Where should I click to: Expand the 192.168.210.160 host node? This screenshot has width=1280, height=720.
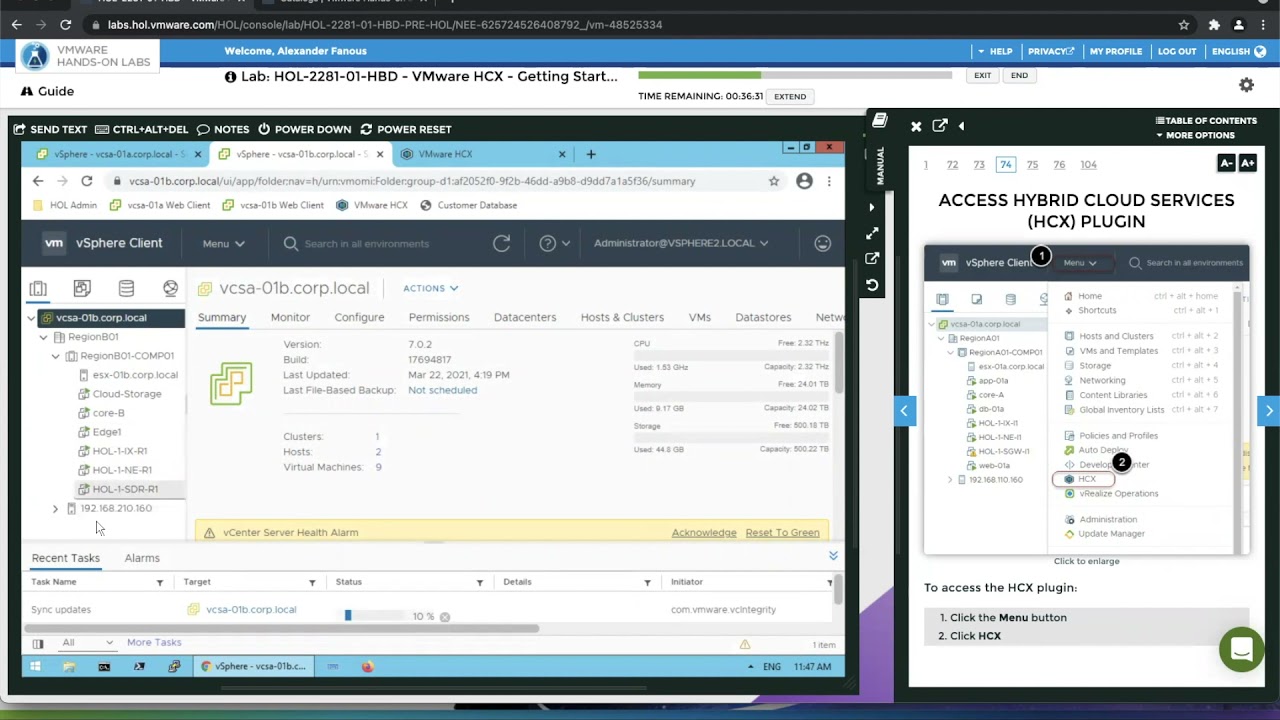(55, 509)
